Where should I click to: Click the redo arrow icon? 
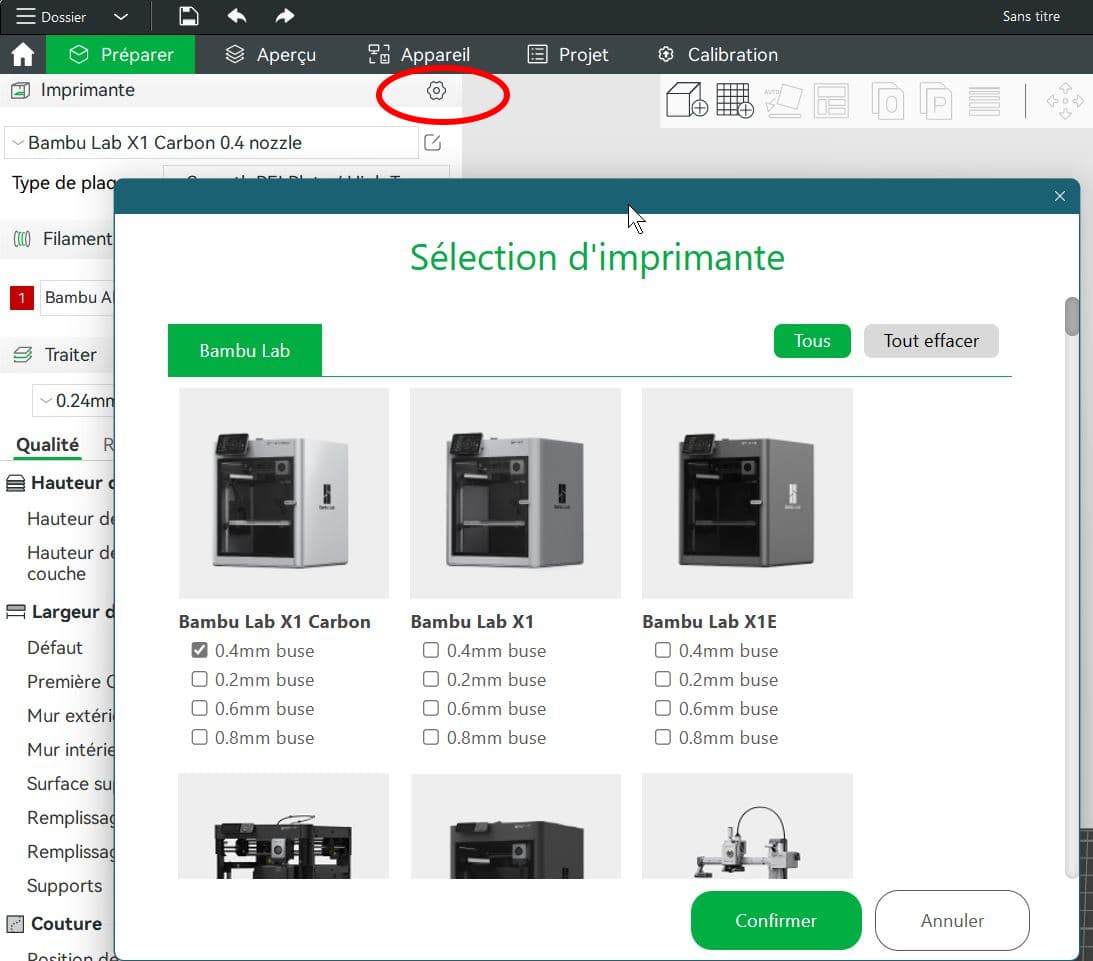pyautogui.click(x=285, y=16)
